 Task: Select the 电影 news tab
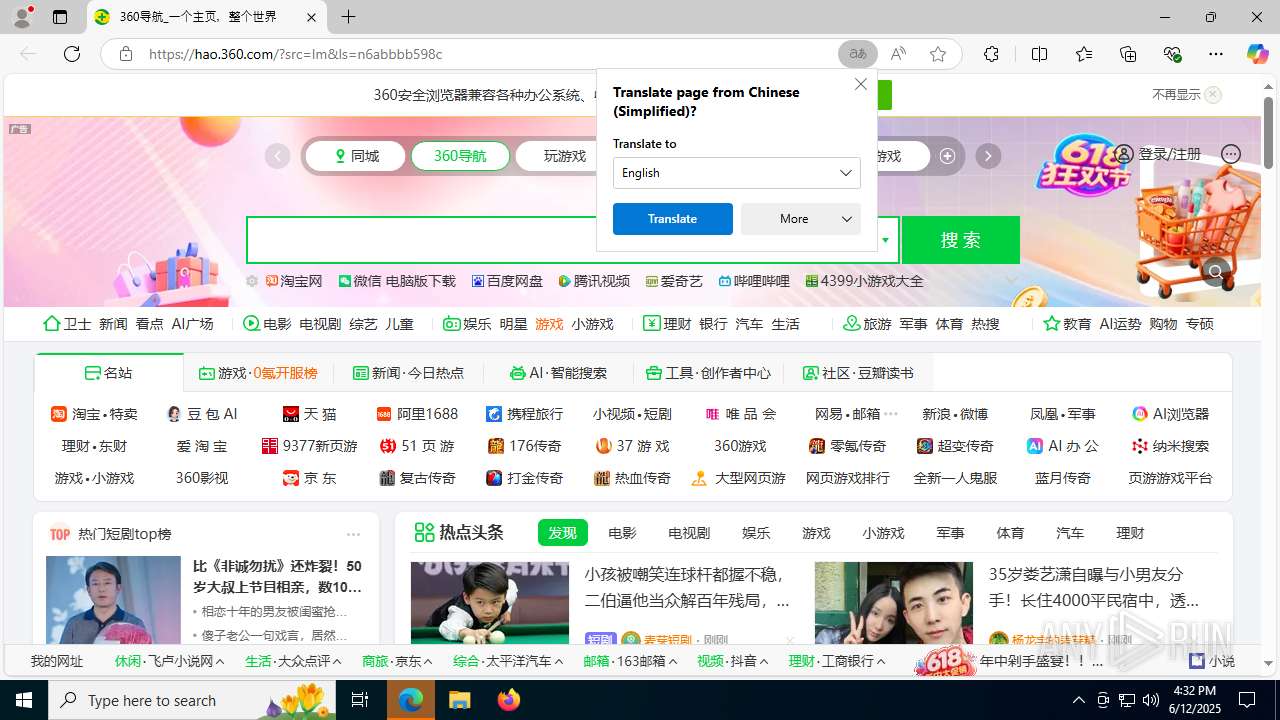pos(622,533)
